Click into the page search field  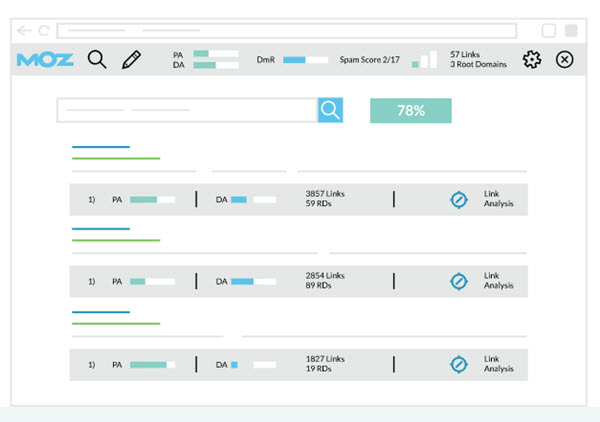[x=187, y=110]
